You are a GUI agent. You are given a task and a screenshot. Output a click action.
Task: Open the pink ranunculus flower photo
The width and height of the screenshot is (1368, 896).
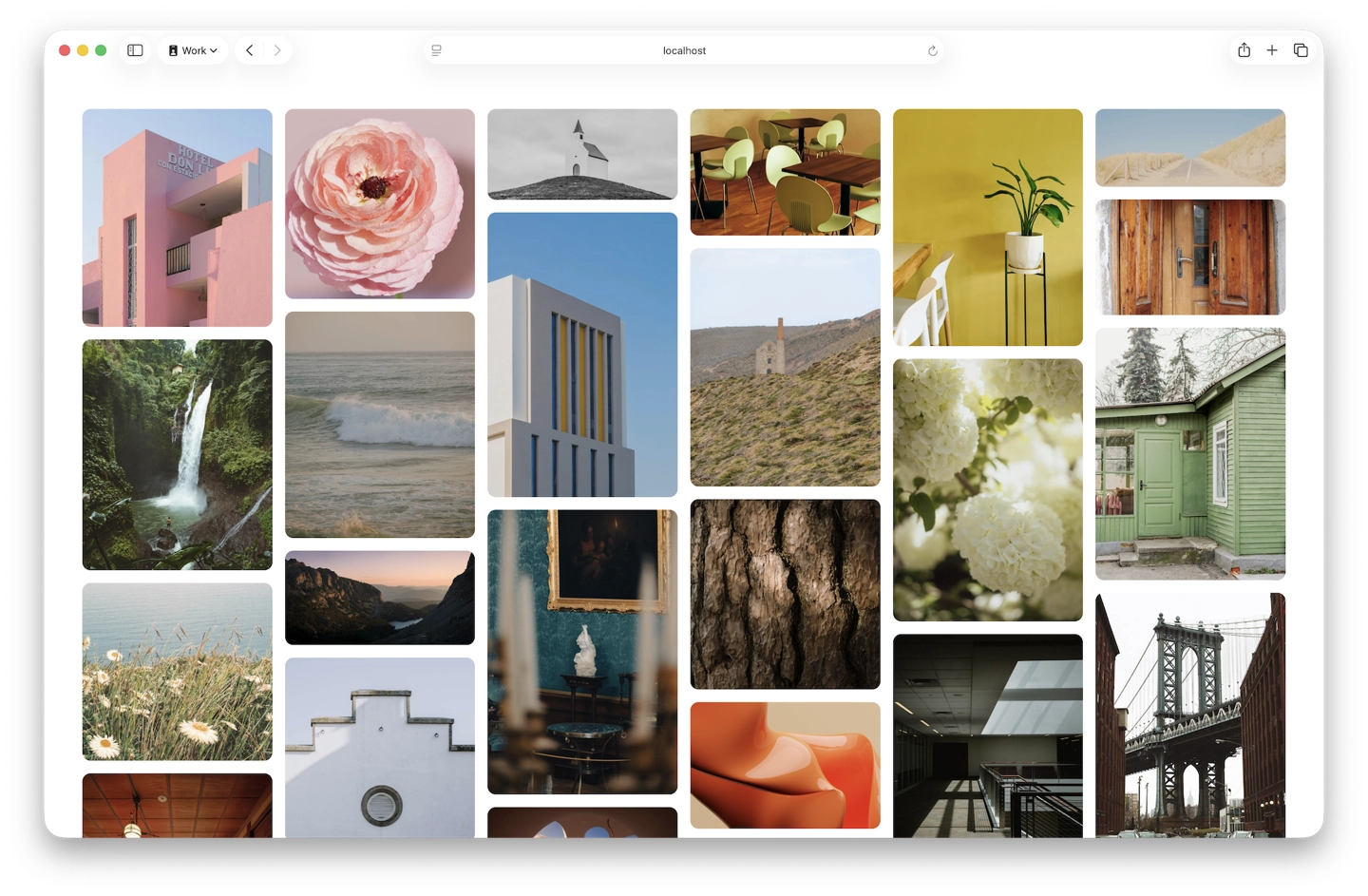(x=379, y=203)
